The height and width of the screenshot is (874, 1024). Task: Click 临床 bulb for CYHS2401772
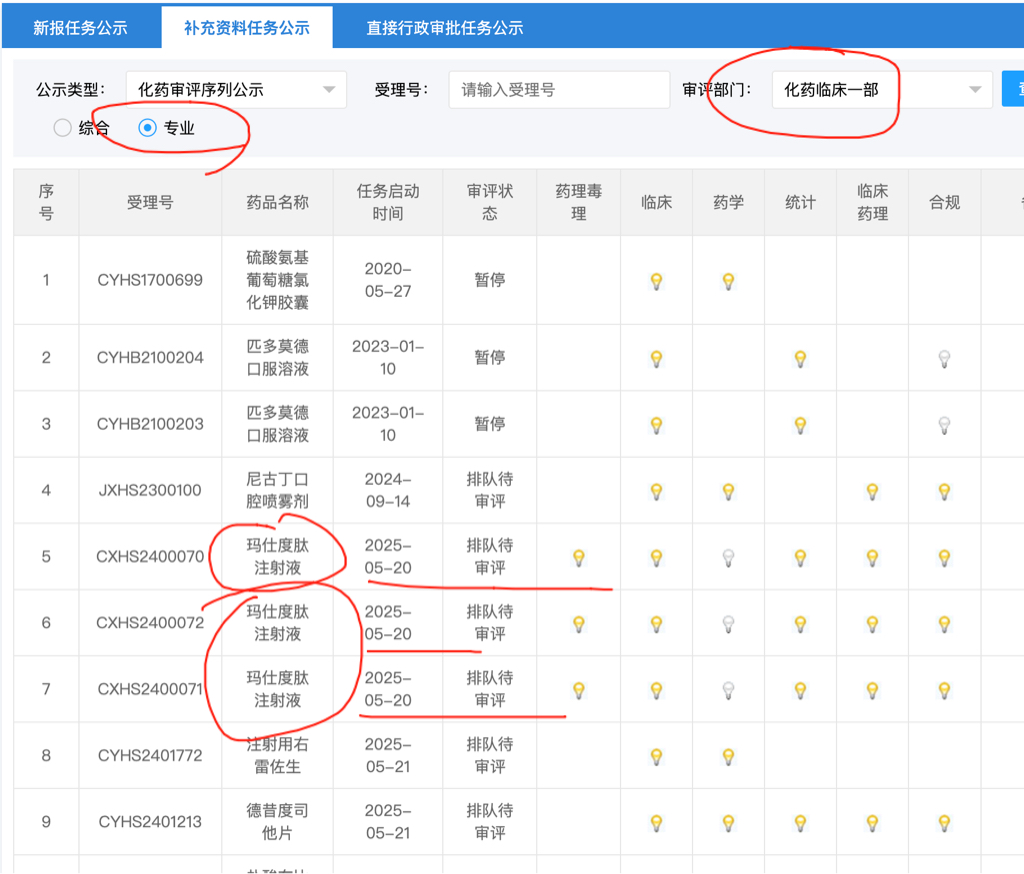point(656,756)
